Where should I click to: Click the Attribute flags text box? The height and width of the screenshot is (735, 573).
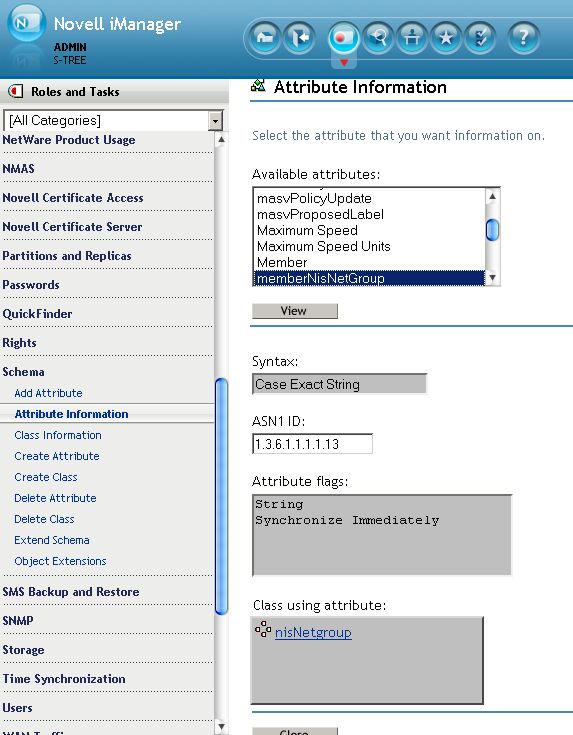pyautogui.click(x=382, y=535)
